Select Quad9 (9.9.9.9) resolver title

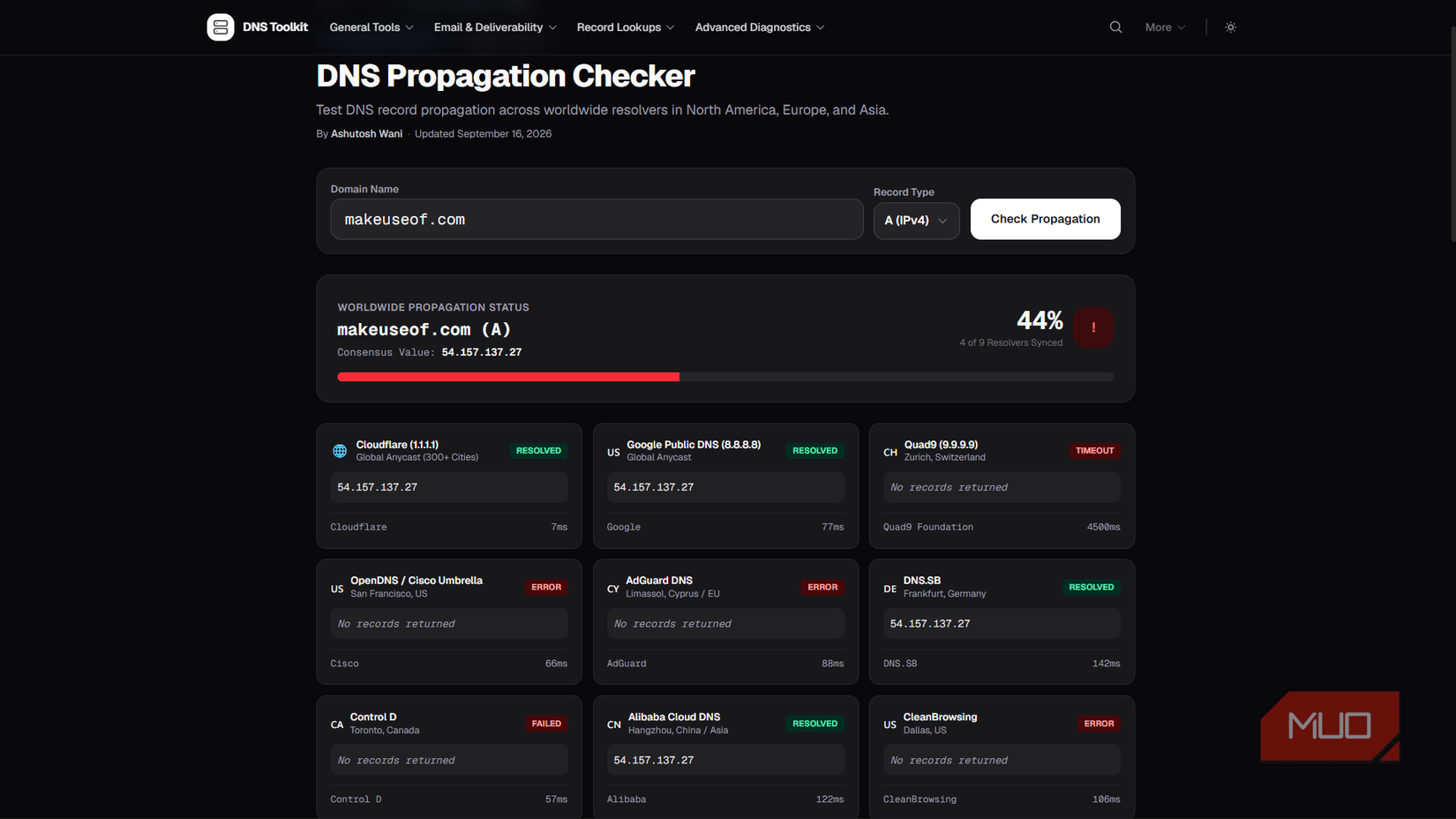(x=941, y=445)
